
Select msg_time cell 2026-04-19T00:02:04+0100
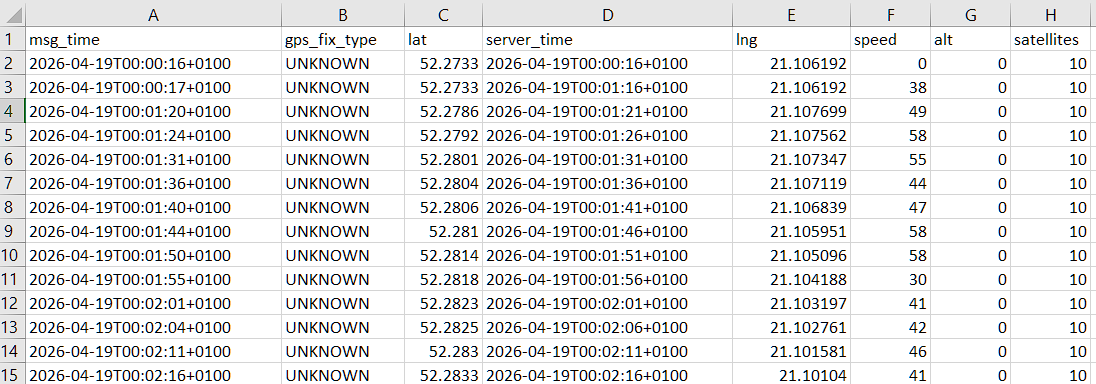coord(153,327)
